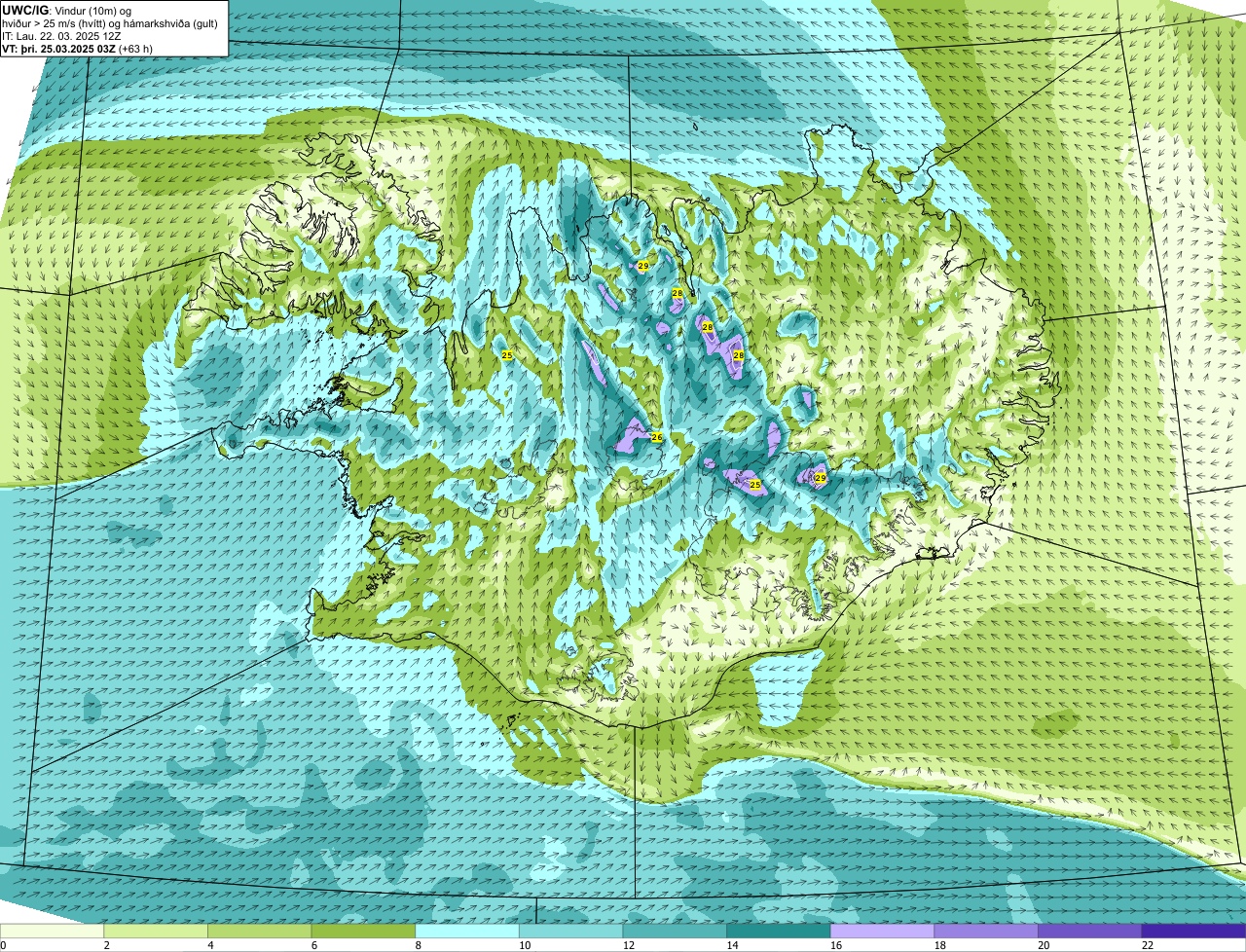Pick the 6–8 m/s olive green color band

[363, 932]
